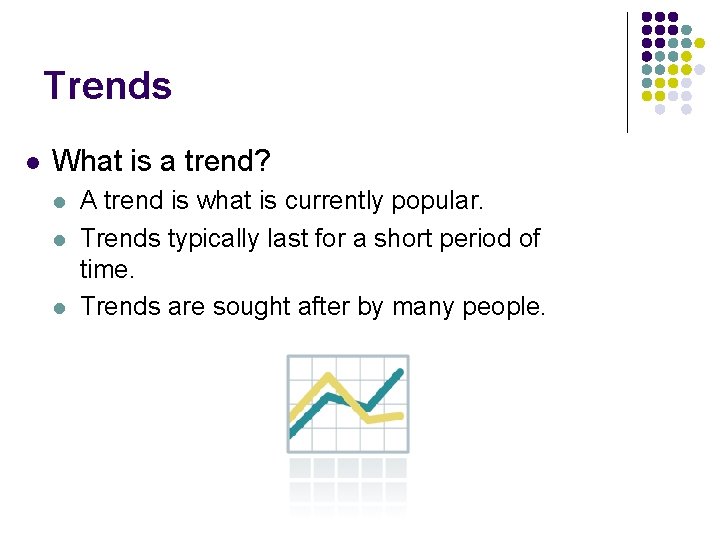Click 'Trends are sought after by many people' text
720x540 pixels.
point(313,307)
